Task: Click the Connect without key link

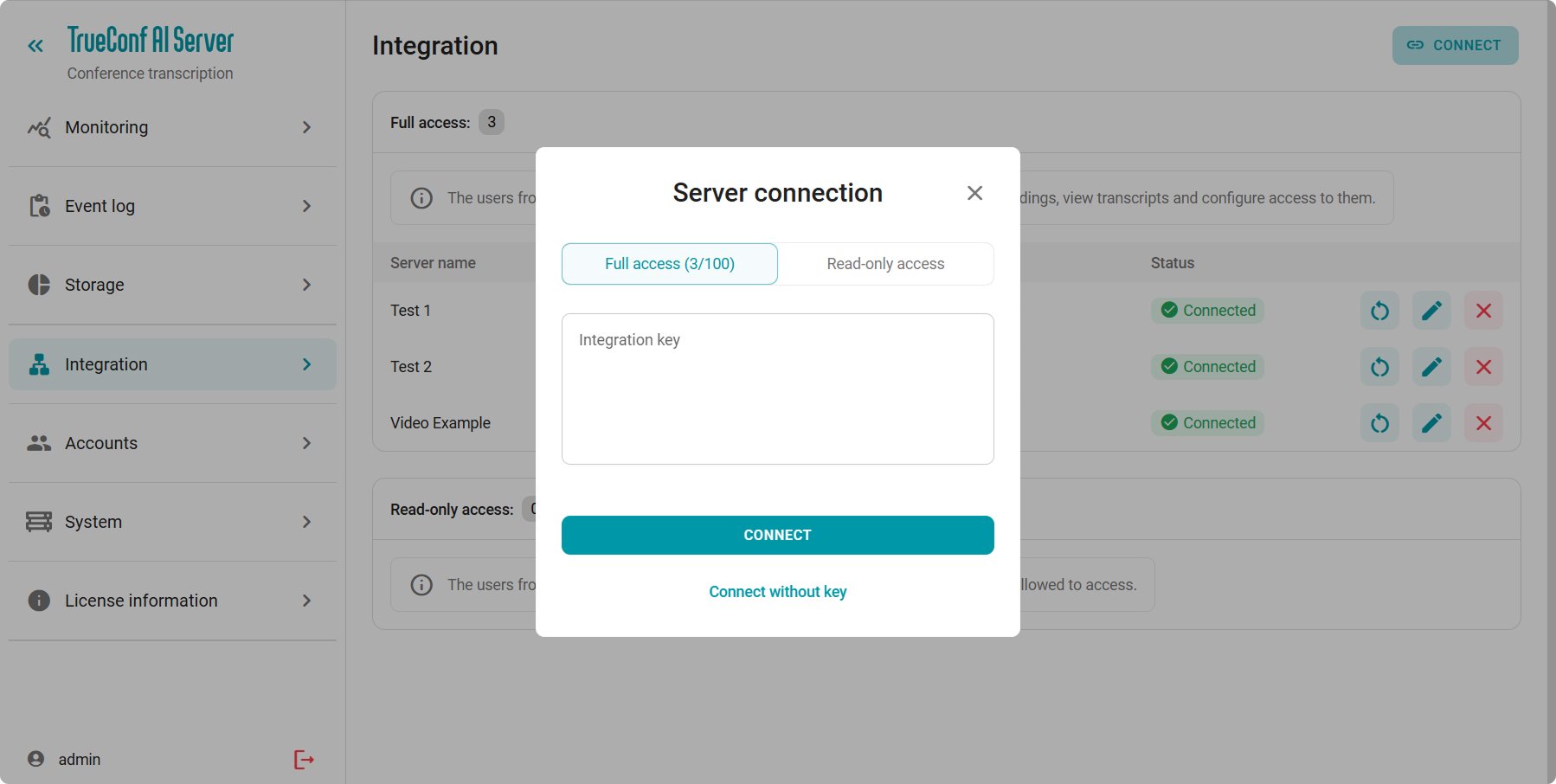Action: point(777,592)
